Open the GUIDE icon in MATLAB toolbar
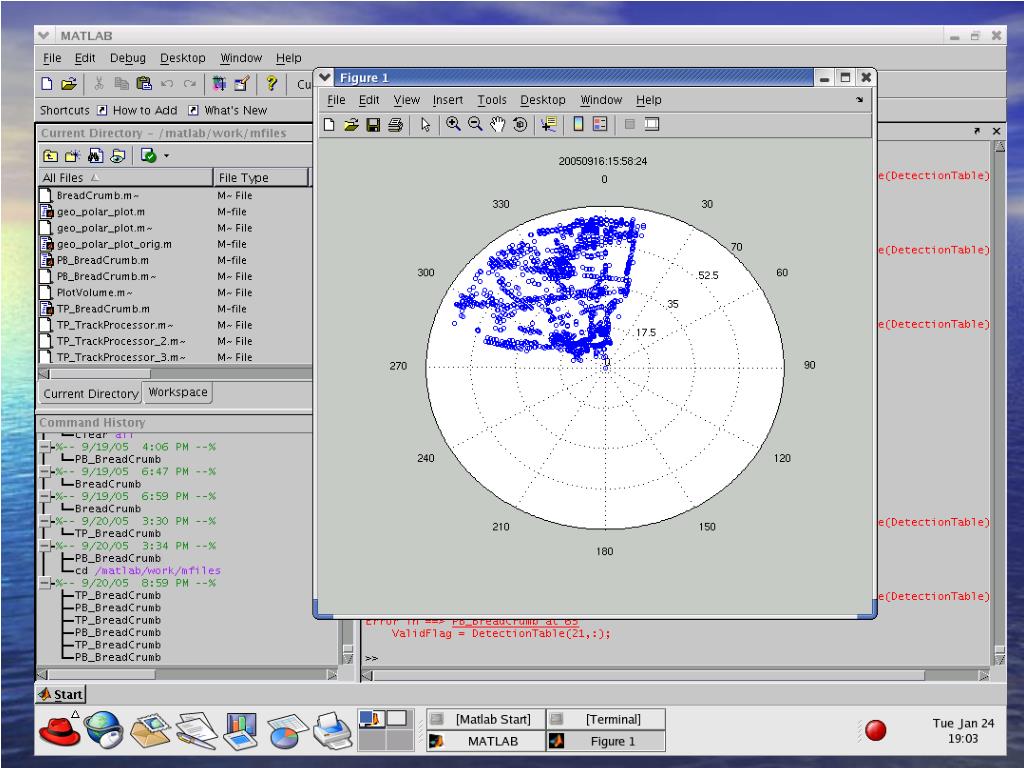The height and width of the screenshot is (768, 1024). (242, 84)
